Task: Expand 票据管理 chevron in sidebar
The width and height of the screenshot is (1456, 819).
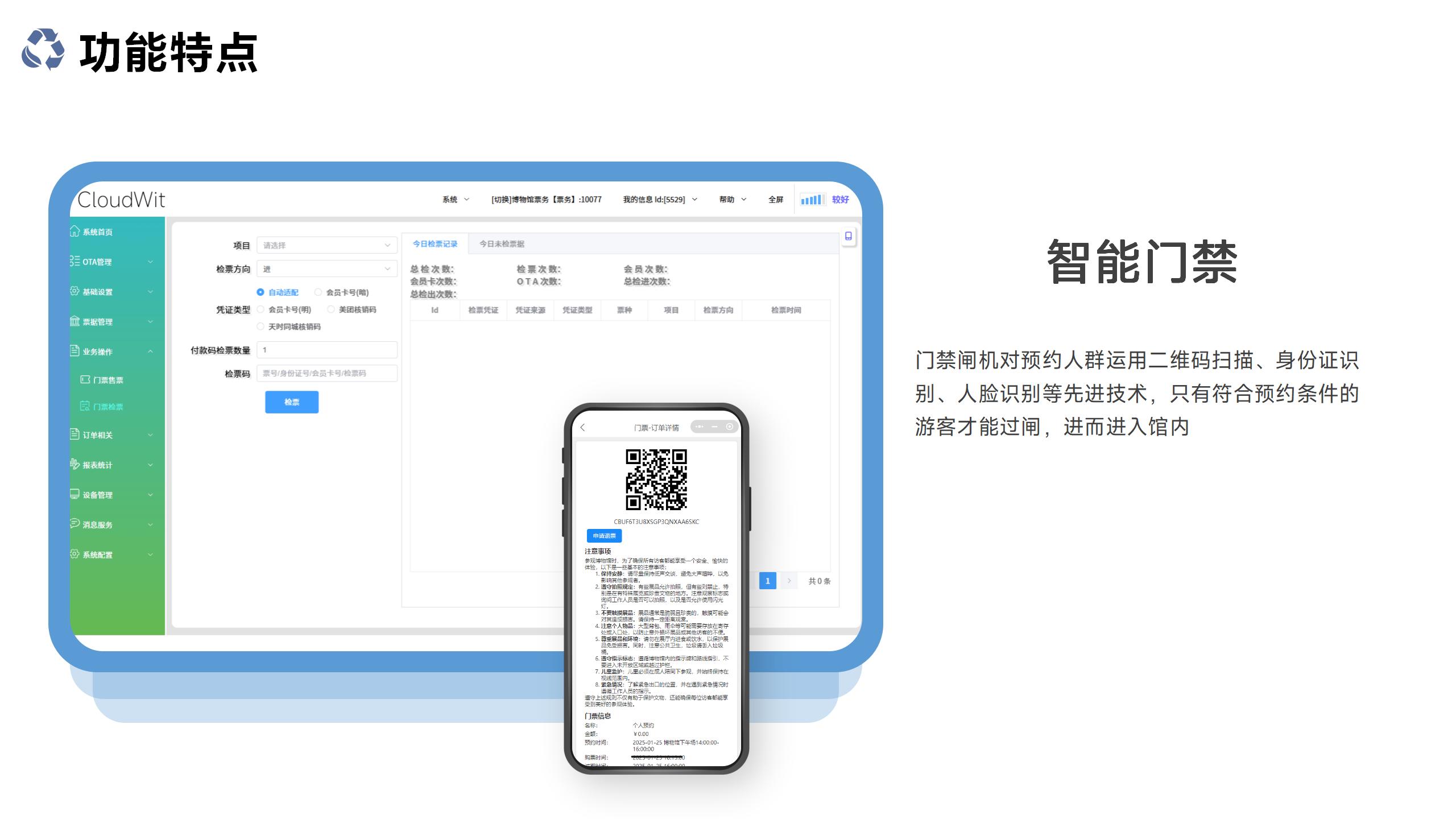Action: tap(151, 321)
